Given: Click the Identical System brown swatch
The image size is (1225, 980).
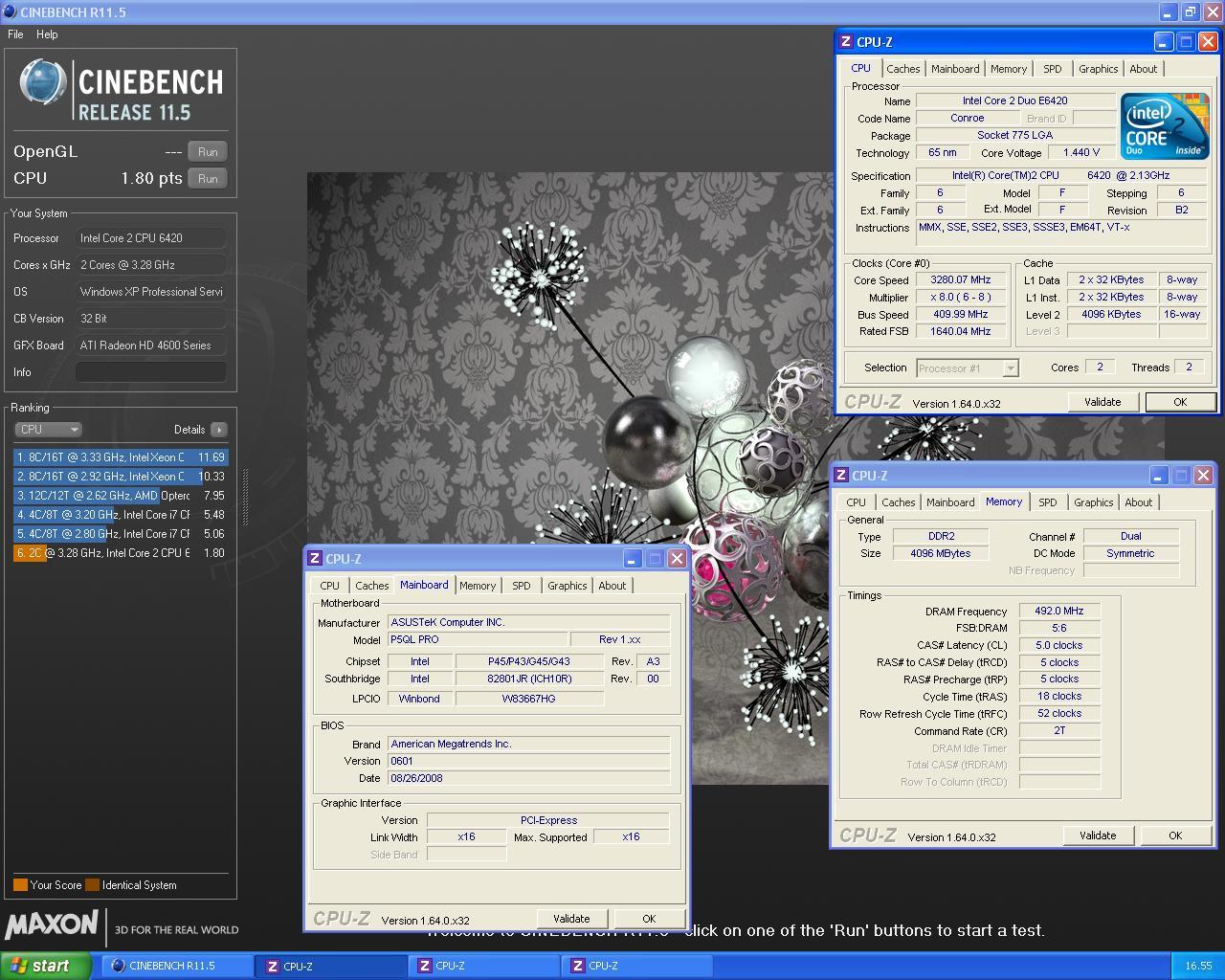Looking at the screenshot, I should coord(93,885).
